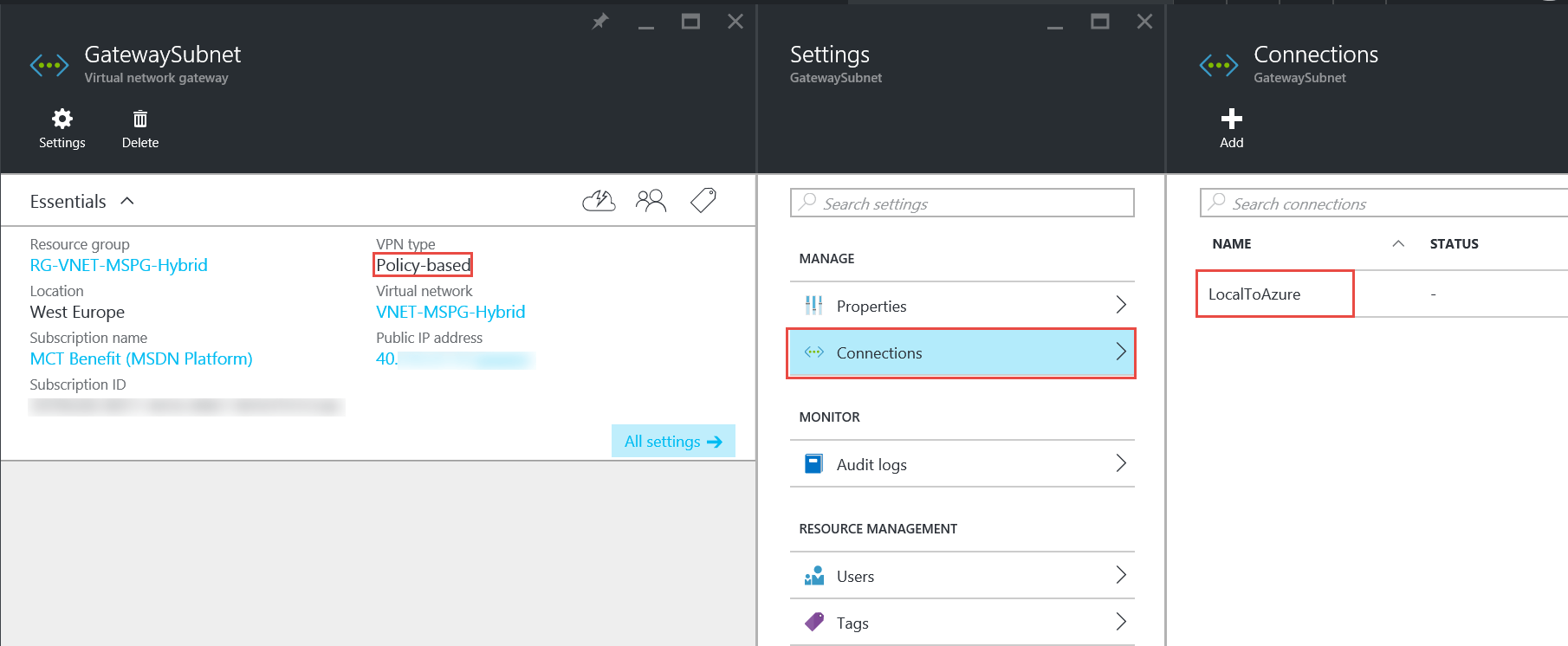
Task: Click the Policy-based VPN type value
Action: pos(423,265)
